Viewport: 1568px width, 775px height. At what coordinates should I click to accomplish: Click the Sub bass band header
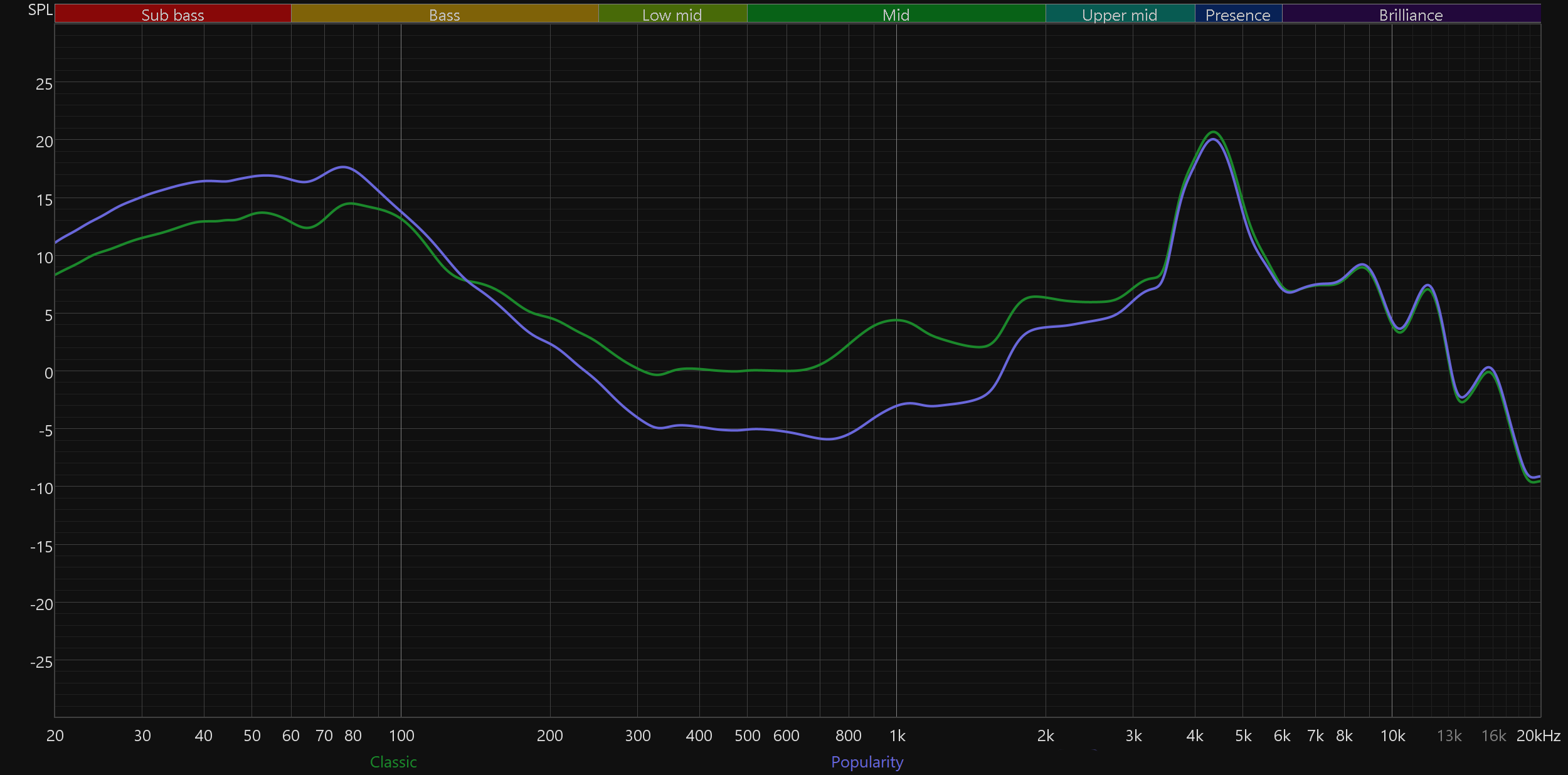(x=172, y=14)
